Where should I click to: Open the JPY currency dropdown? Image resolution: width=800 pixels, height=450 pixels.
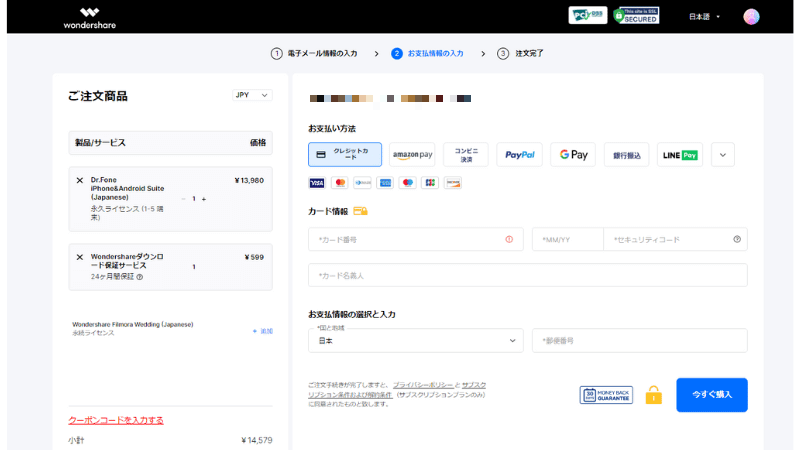pos(252,95)
